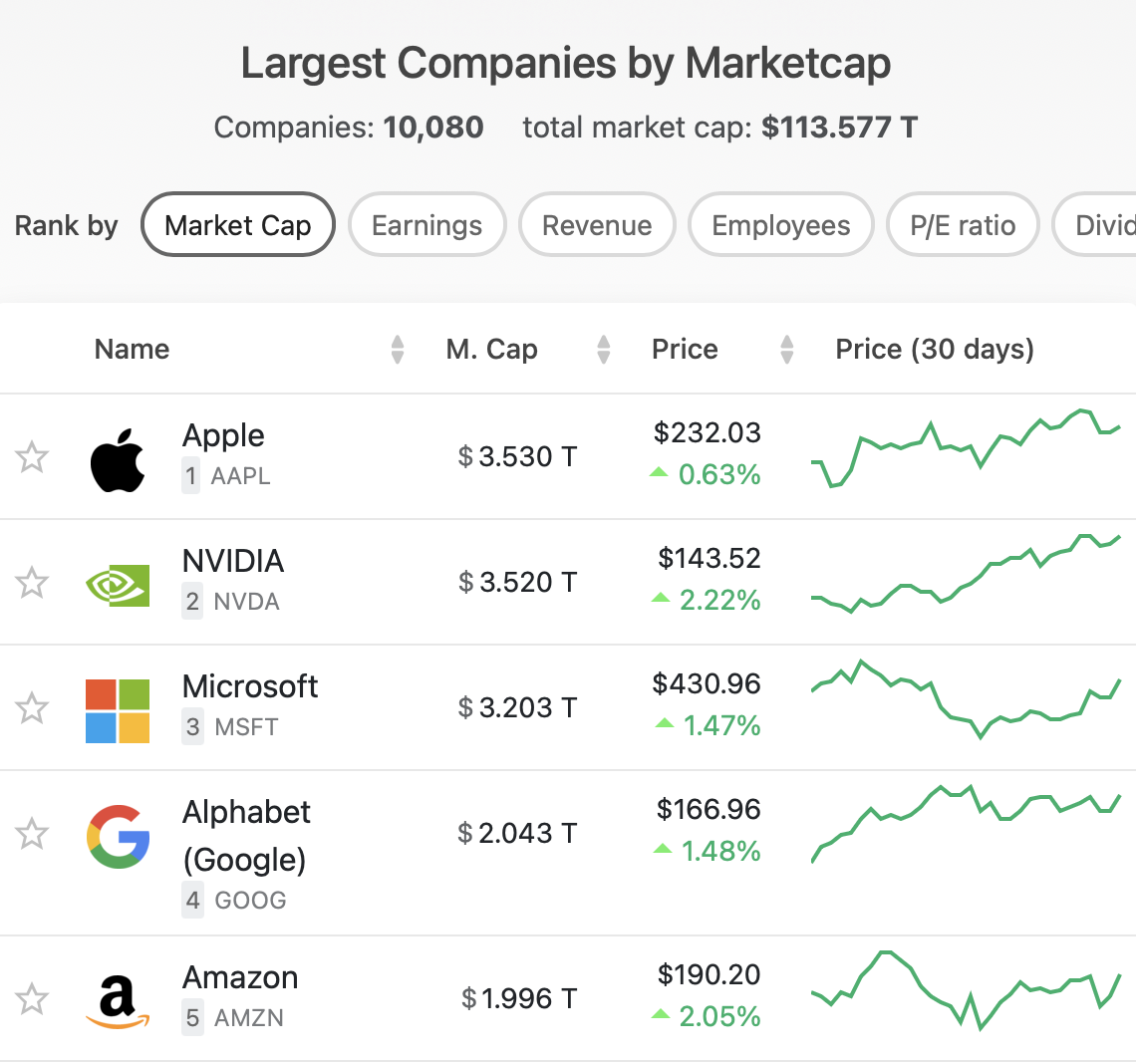Toggle favorite star for Apple
The width and height of the screenshot is (1136, 1064).
pyautogui.click(x=32, y=457)
